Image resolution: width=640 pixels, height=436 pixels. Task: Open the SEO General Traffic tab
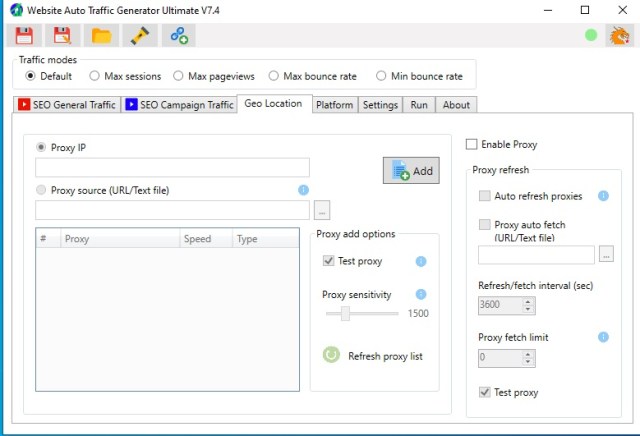[67, 105]
